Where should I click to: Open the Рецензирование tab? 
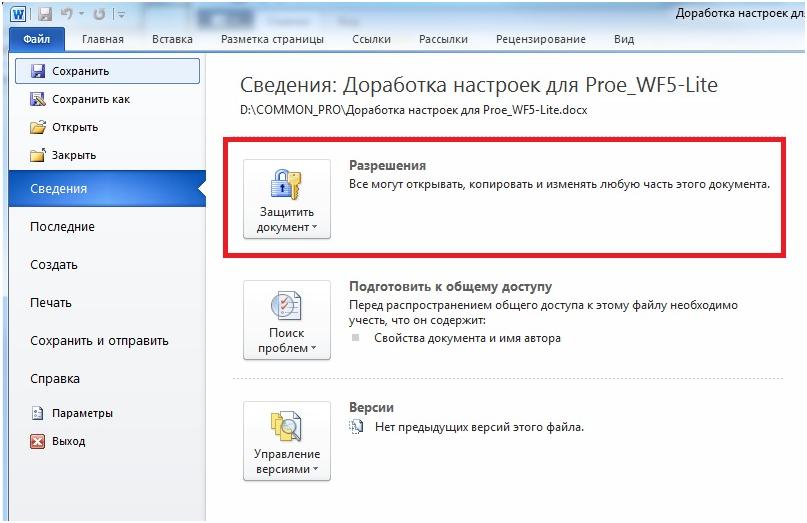coord(540,39)
